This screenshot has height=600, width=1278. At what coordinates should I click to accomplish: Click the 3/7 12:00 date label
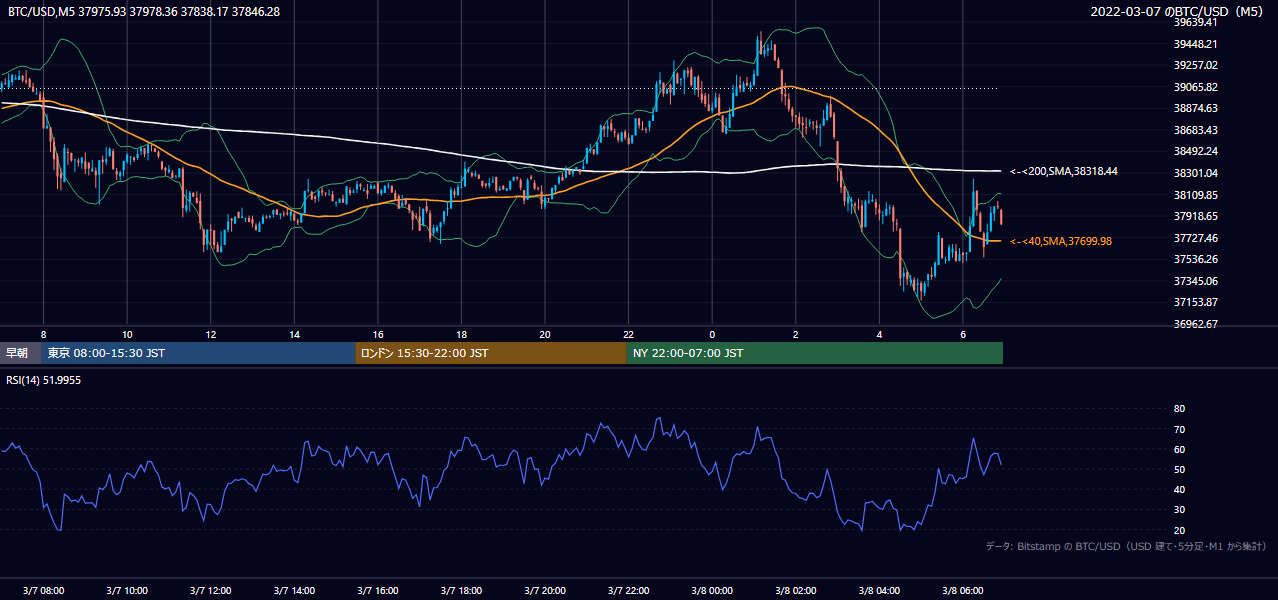(211, 591)
